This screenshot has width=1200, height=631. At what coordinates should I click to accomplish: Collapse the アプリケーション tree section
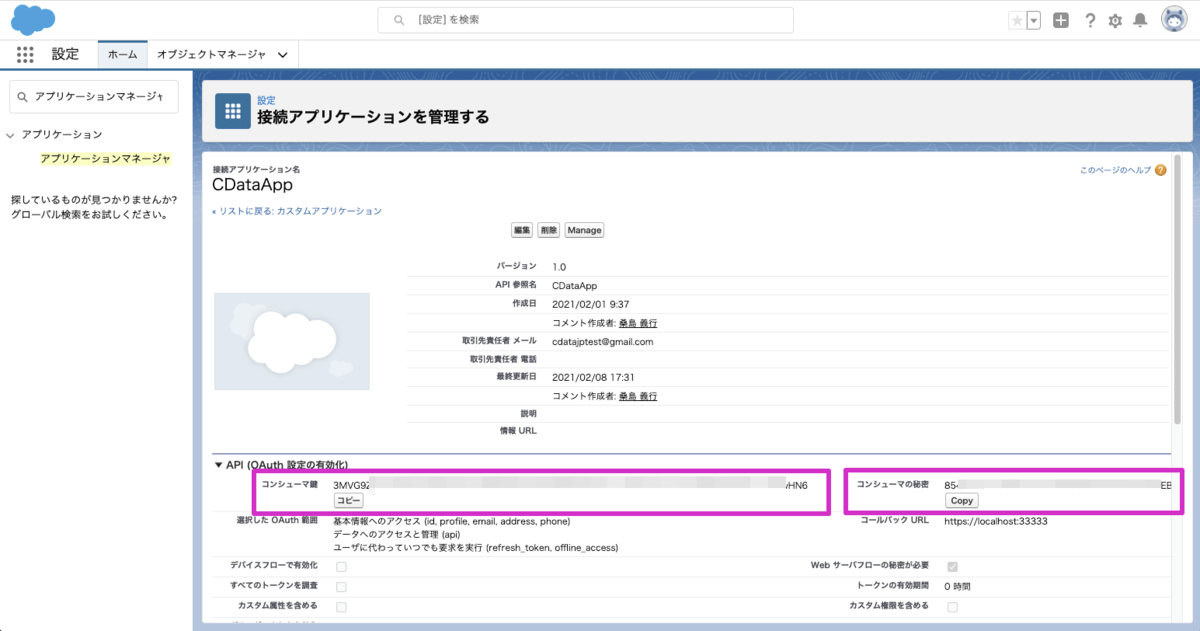(11, 134)
